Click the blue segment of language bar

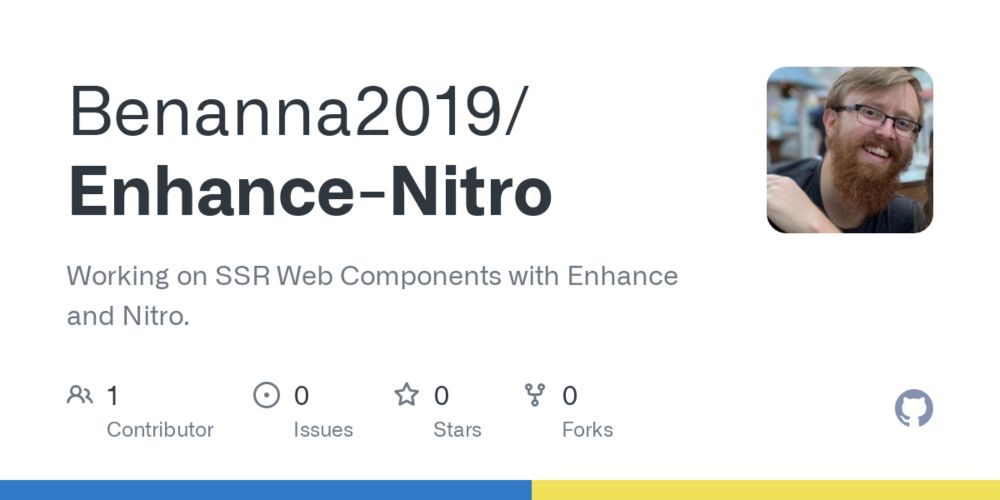(266, 490)
